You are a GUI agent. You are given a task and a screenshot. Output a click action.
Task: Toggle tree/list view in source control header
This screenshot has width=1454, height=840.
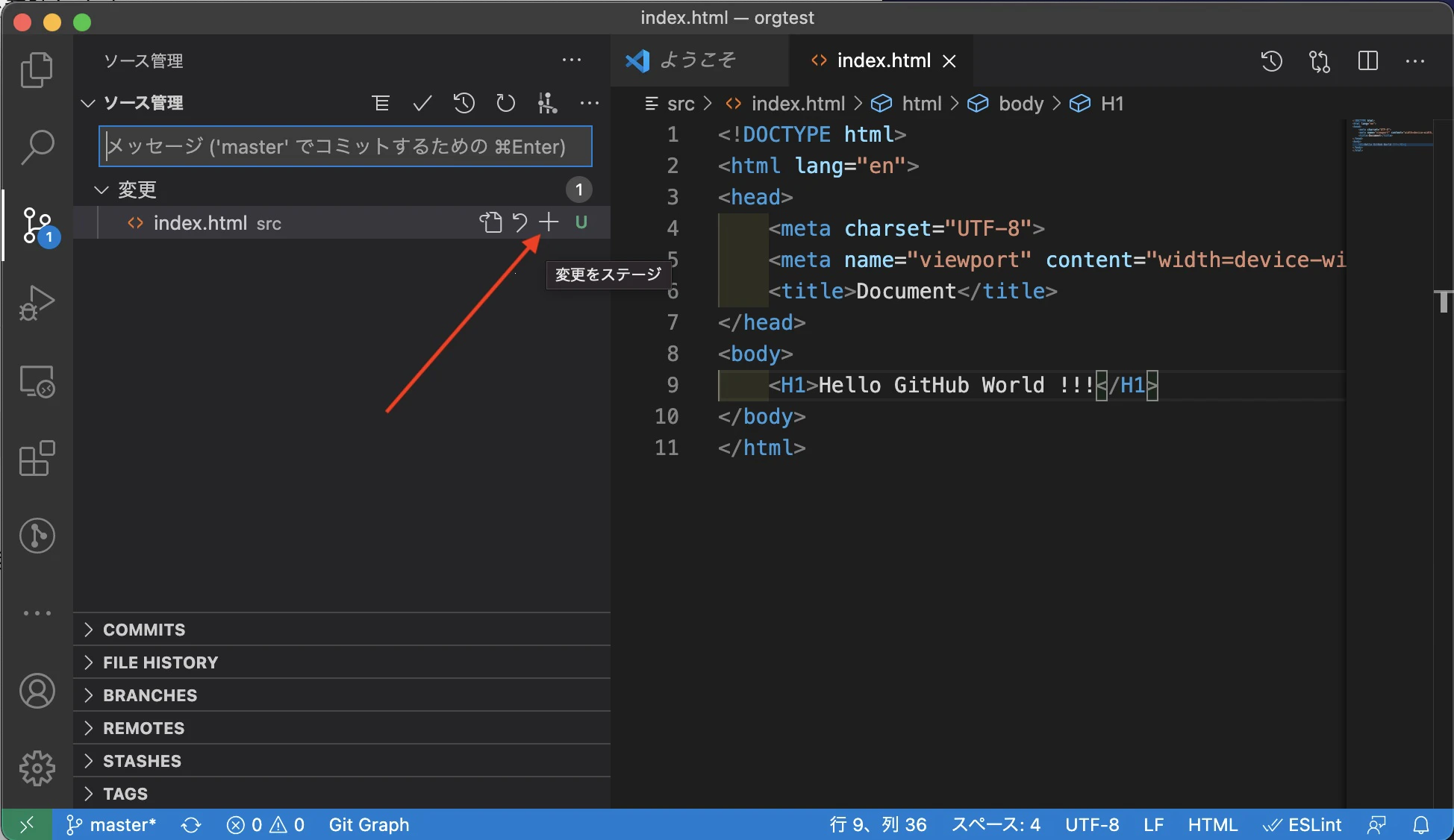381,103
